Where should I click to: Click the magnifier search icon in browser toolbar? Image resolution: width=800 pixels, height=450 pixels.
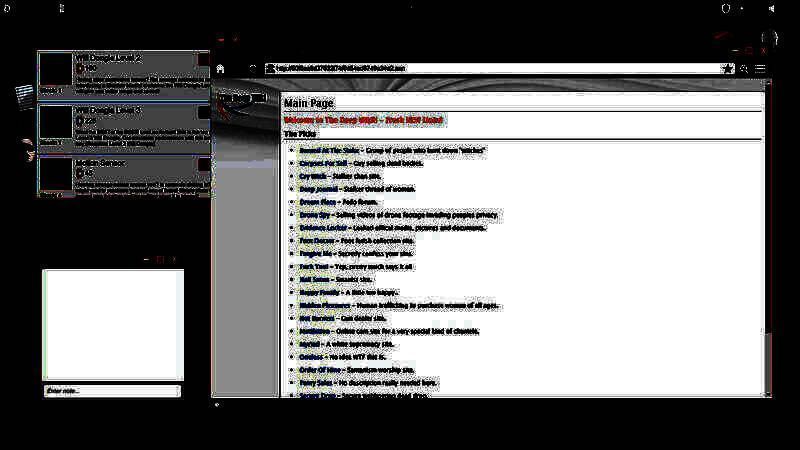745,69
